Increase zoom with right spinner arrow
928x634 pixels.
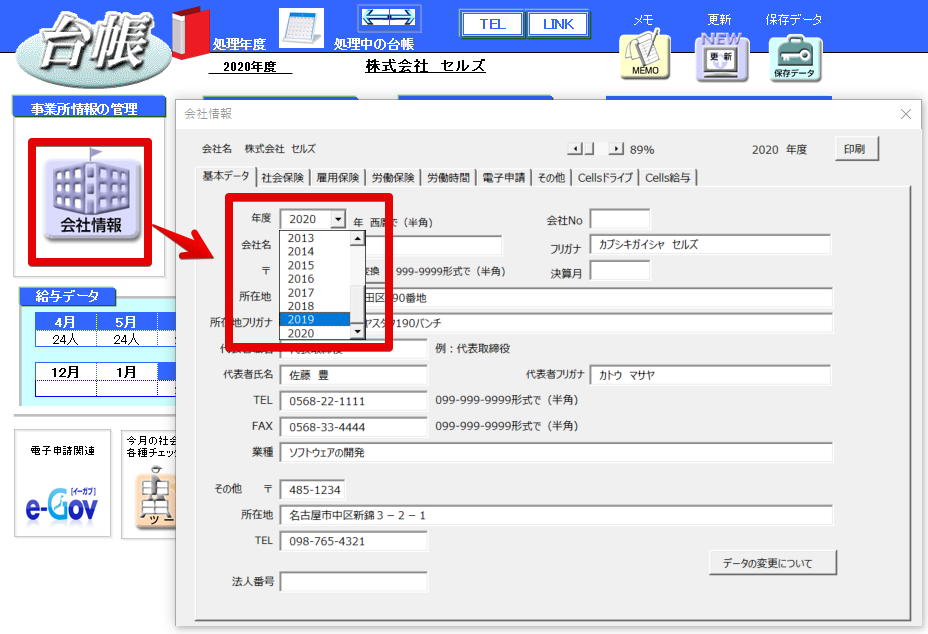pos(616,149)
